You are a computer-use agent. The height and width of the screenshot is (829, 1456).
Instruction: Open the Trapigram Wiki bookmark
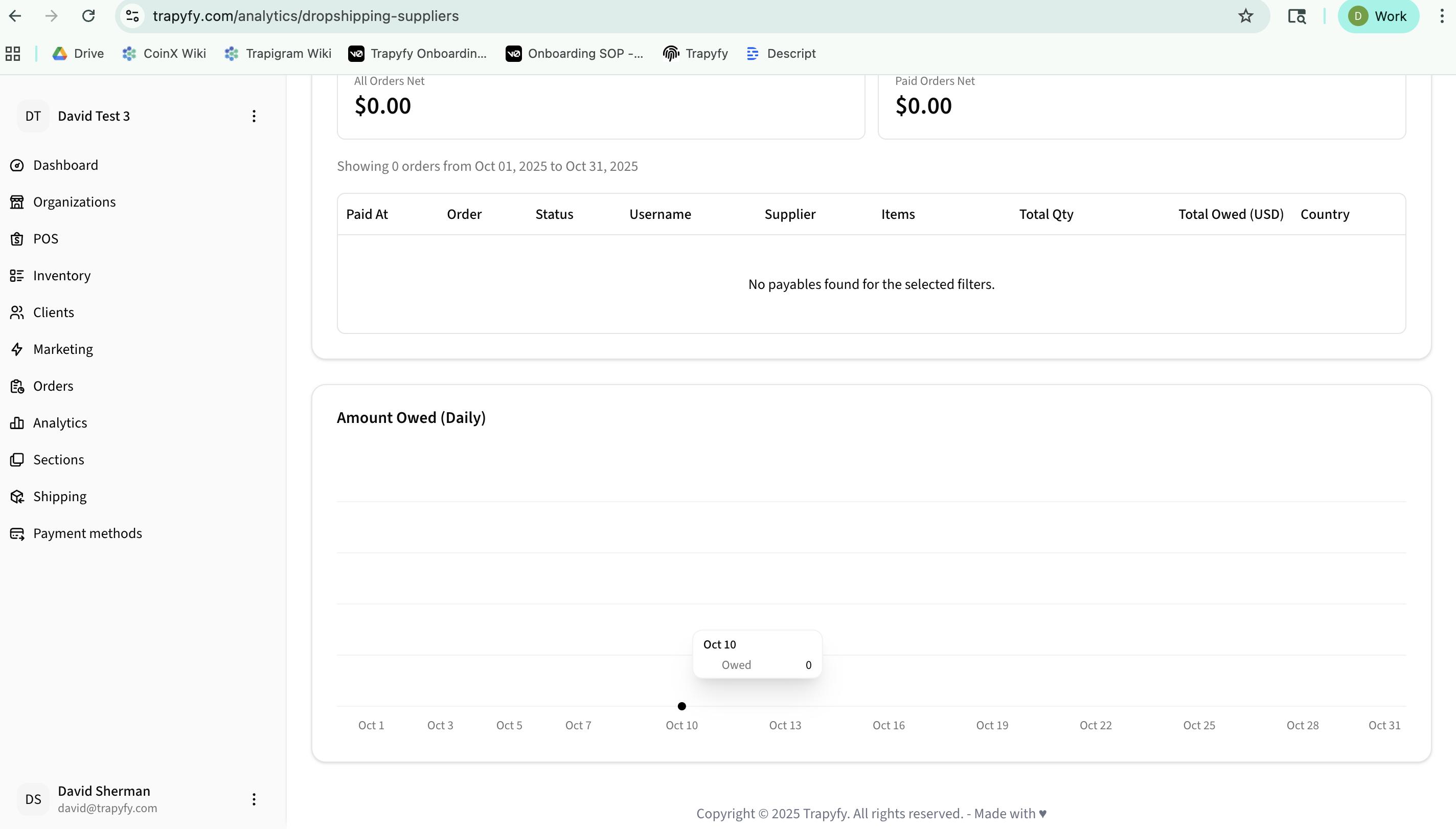tap(278, 54)
